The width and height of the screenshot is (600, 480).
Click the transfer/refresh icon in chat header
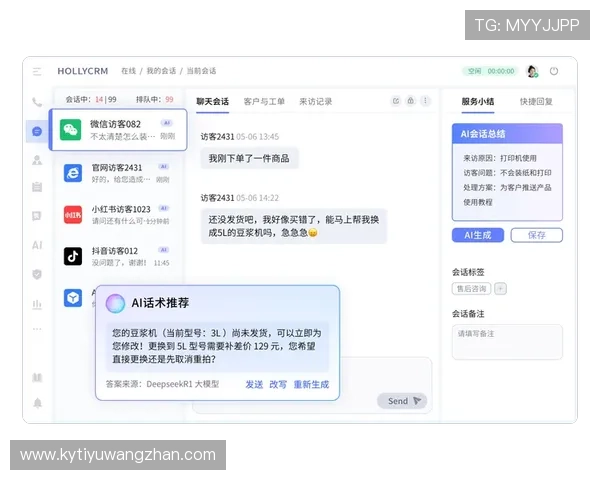tap(396, 101)
